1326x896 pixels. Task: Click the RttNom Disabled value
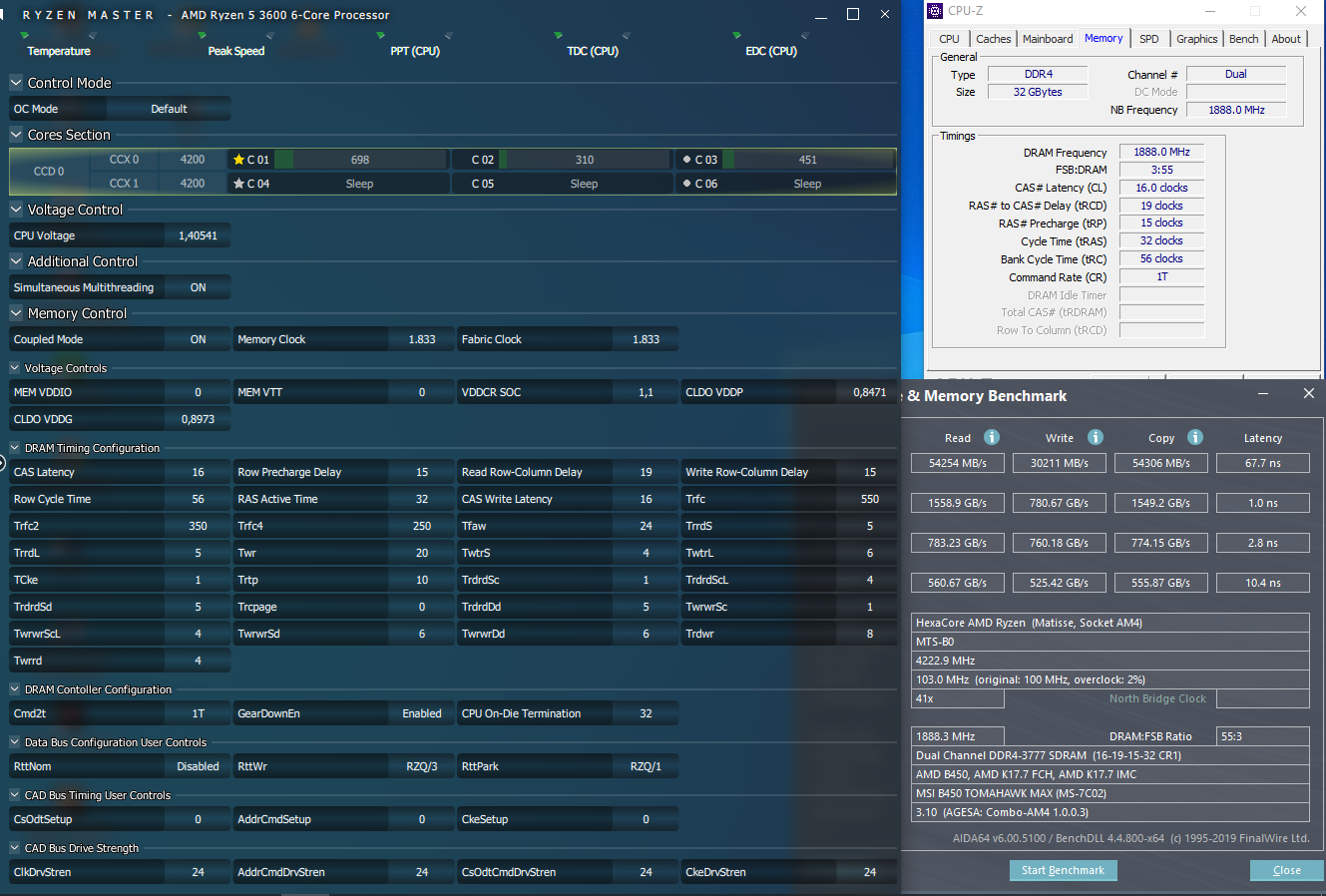tap(198, 766)
